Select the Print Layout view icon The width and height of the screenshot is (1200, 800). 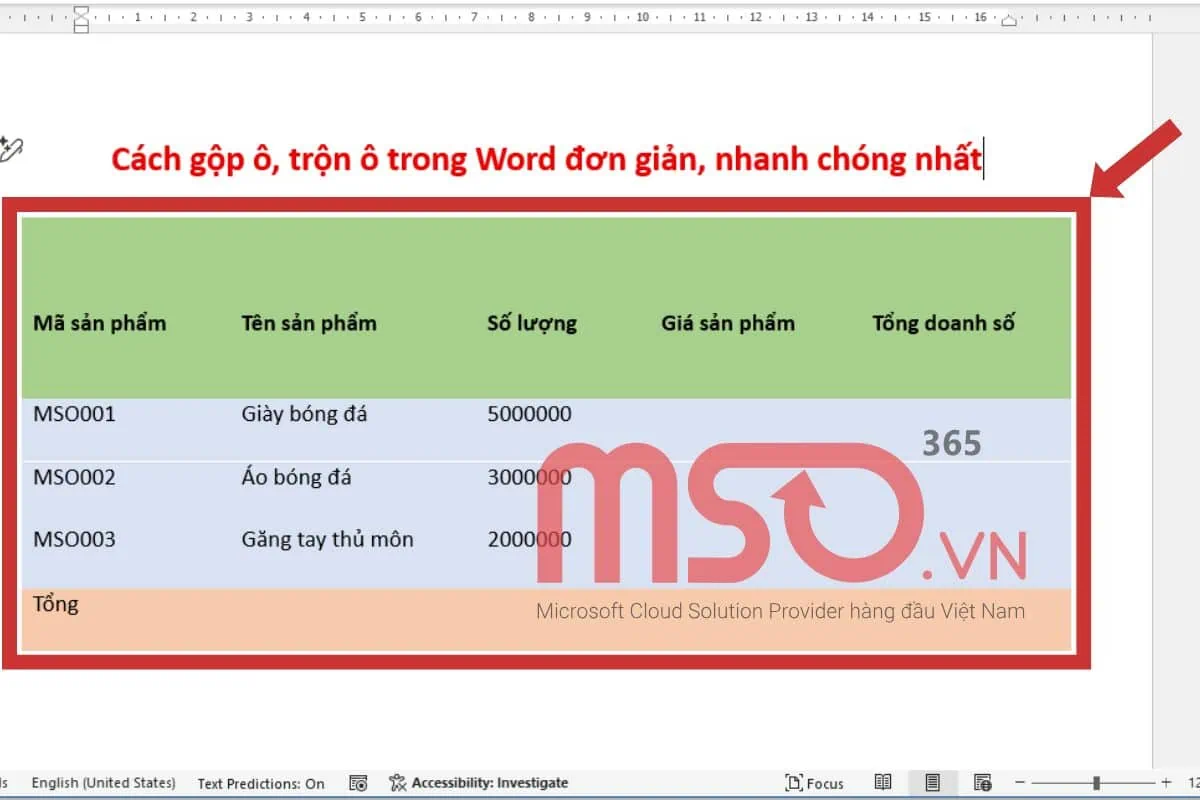933,782
